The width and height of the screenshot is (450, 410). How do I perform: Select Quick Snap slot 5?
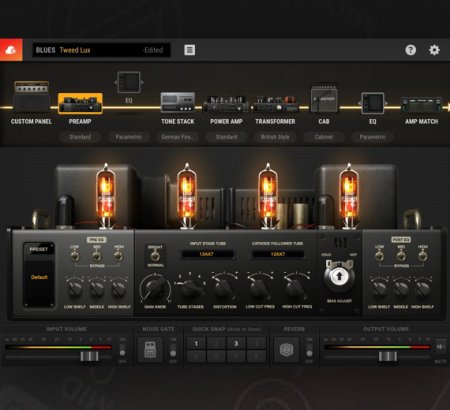(x=196, y=356)
